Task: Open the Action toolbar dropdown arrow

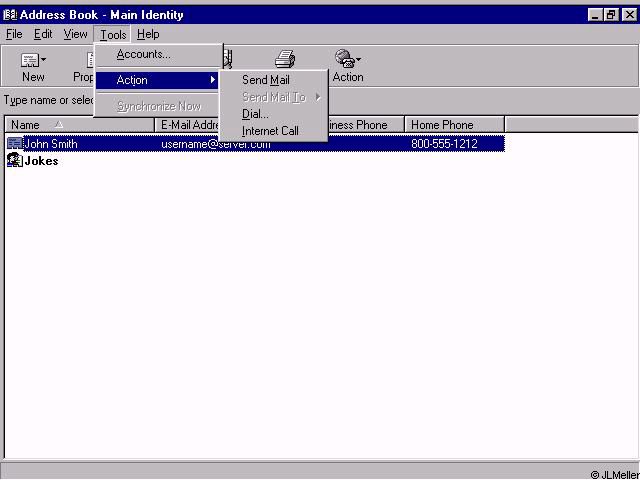Action: tap(359, 60)
